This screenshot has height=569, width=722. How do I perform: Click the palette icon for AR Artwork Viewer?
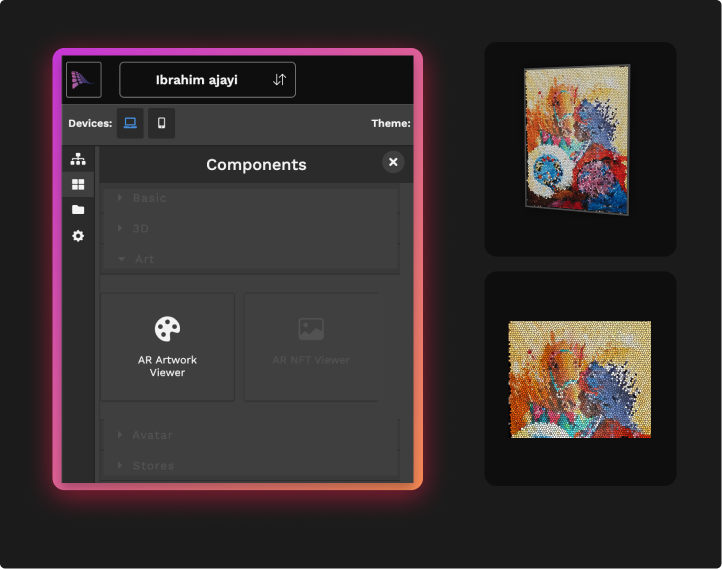(x=167, y=329)
